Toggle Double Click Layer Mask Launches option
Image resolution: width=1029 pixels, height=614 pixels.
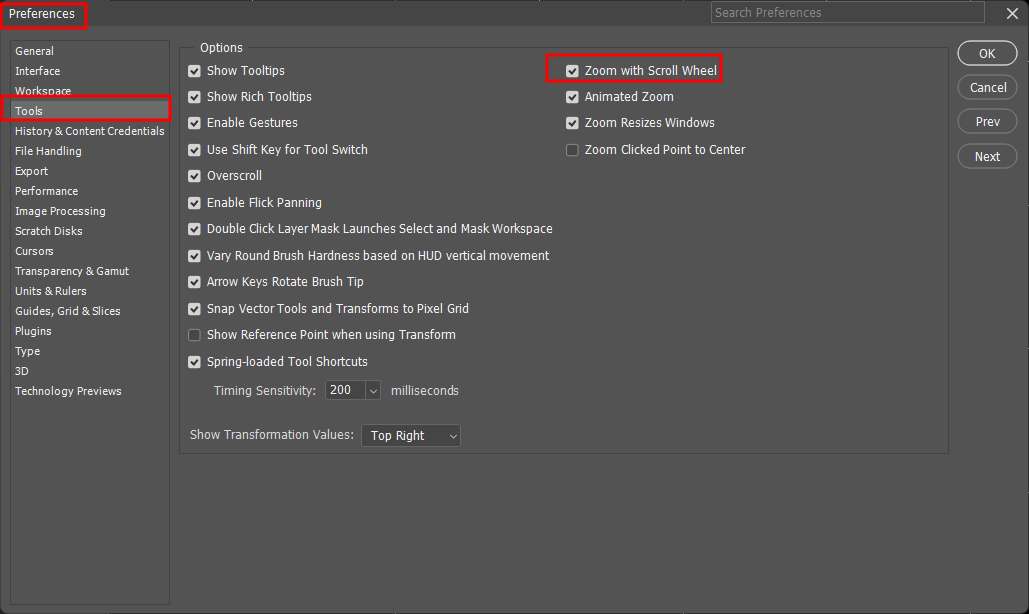coord(194,230)
